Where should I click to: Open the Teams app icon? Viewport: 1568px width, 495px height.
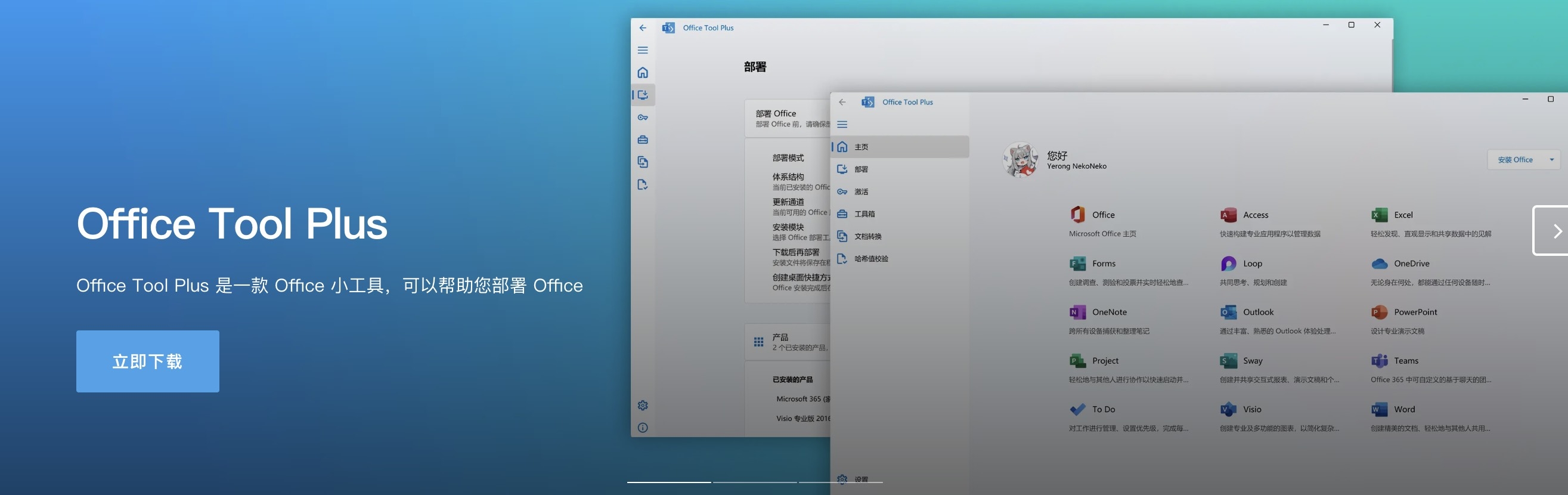coord(1380,360)
